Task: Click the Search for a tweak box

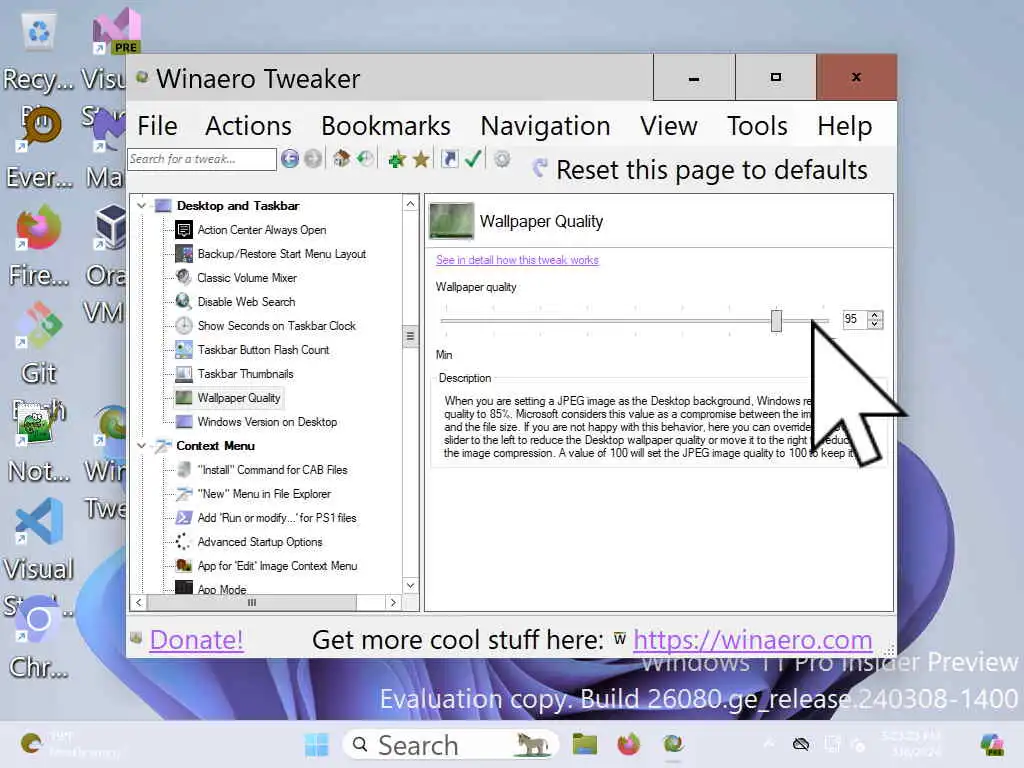Action: click(x=202, y=159)
